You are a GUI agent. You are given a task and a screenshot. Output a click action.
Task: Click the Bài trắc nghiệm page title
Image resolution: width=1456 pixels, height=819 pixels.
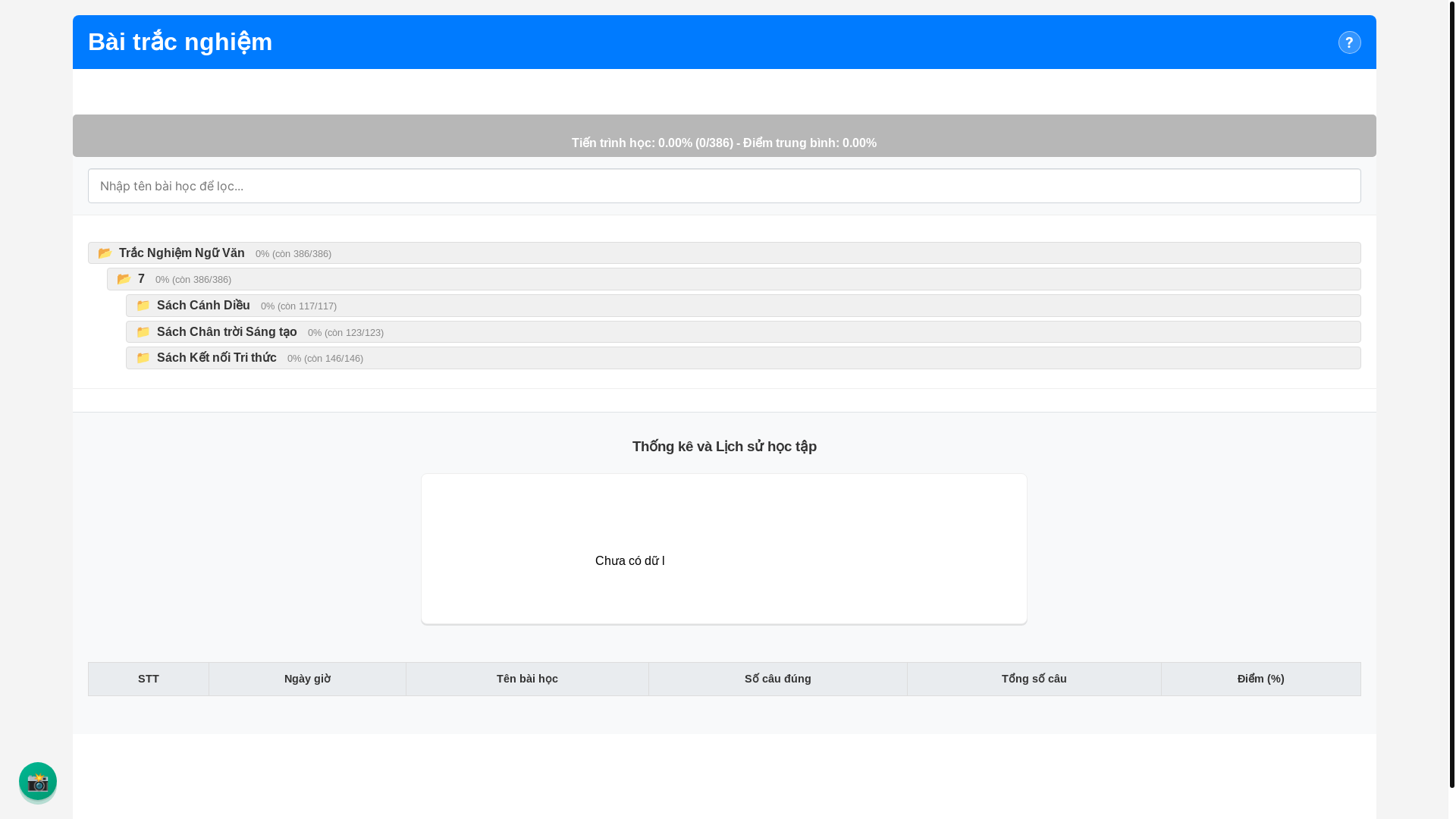coord(180,42)
